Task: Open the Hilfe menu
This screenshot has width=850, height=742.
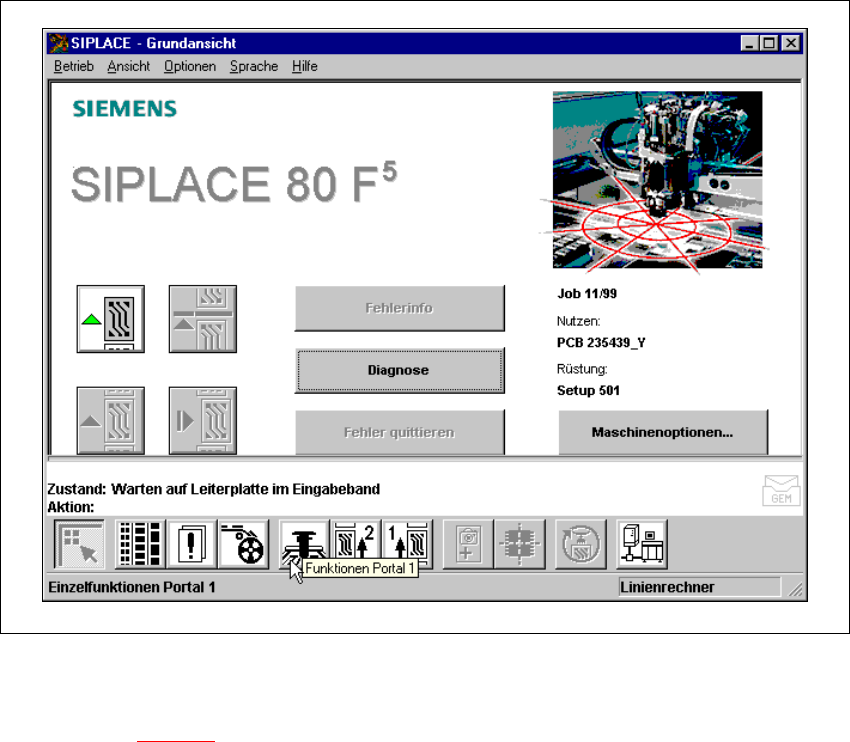Action: [x=305, y=66]
